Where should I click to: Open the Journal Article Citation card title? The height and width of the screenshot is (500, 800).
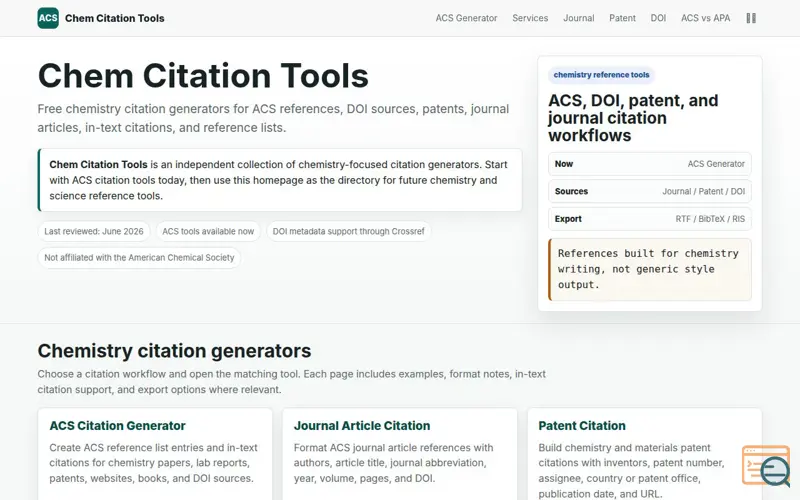point(362,426)
